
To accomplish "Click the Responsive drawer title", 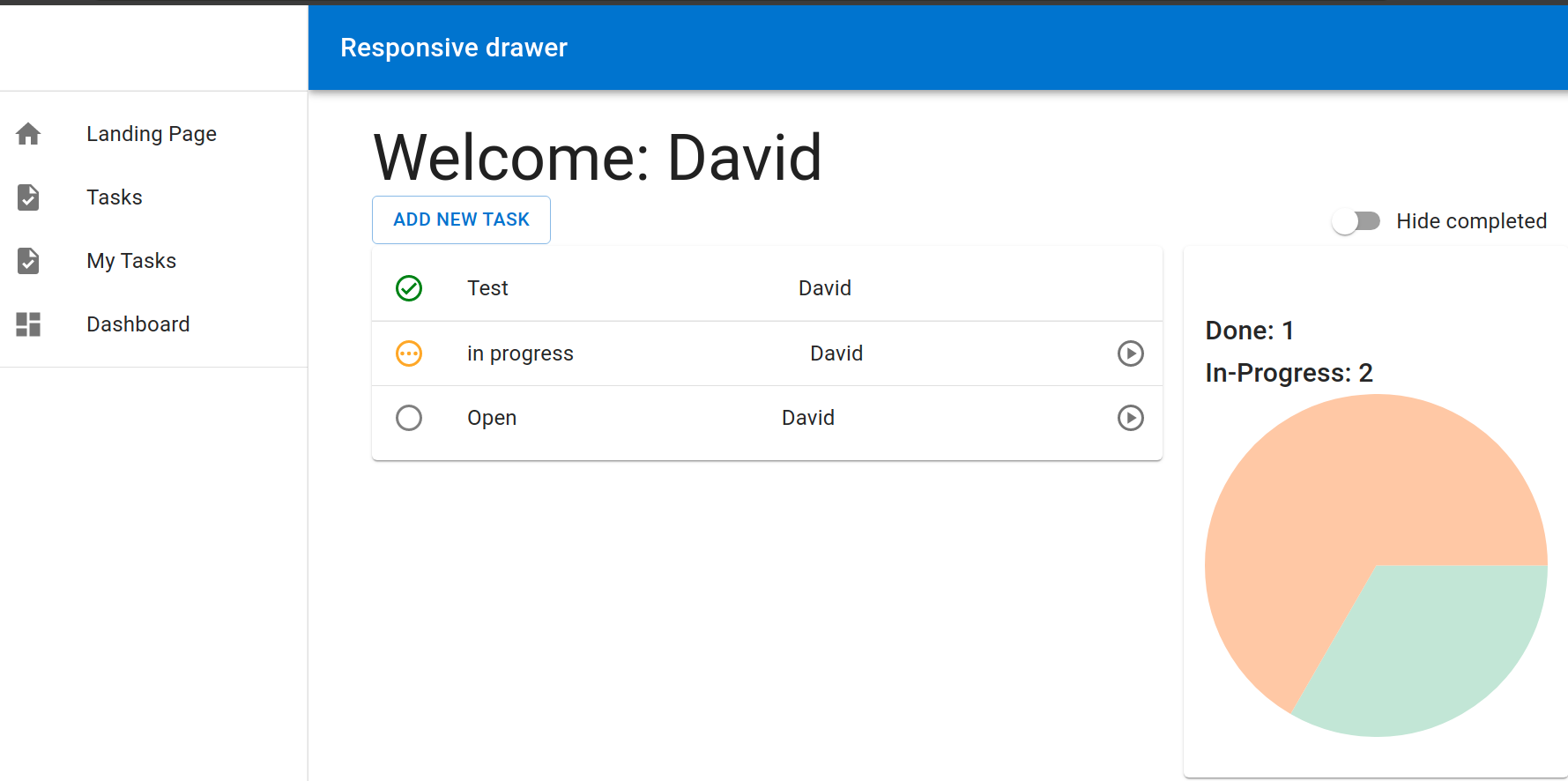I will point(454,48).
